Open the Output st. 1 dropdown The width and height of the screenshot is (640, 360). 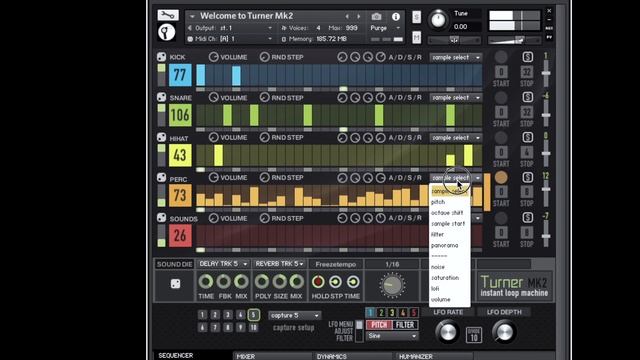[231, 28]
